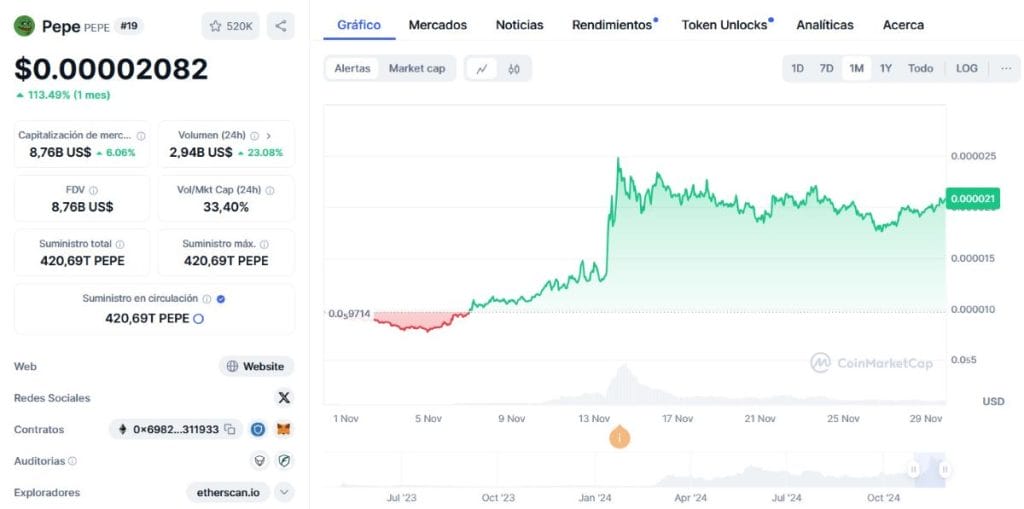The image size is (1024, 509).
Task: Toggle LOG scale on chart
Action: [x=967, y=69]
